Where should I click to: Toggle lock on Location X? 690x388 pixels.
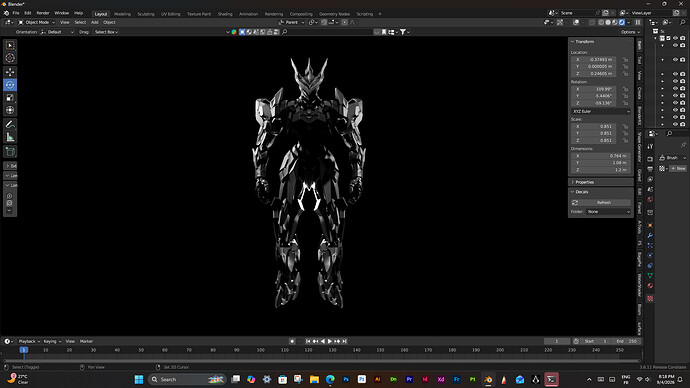point(625,59)
